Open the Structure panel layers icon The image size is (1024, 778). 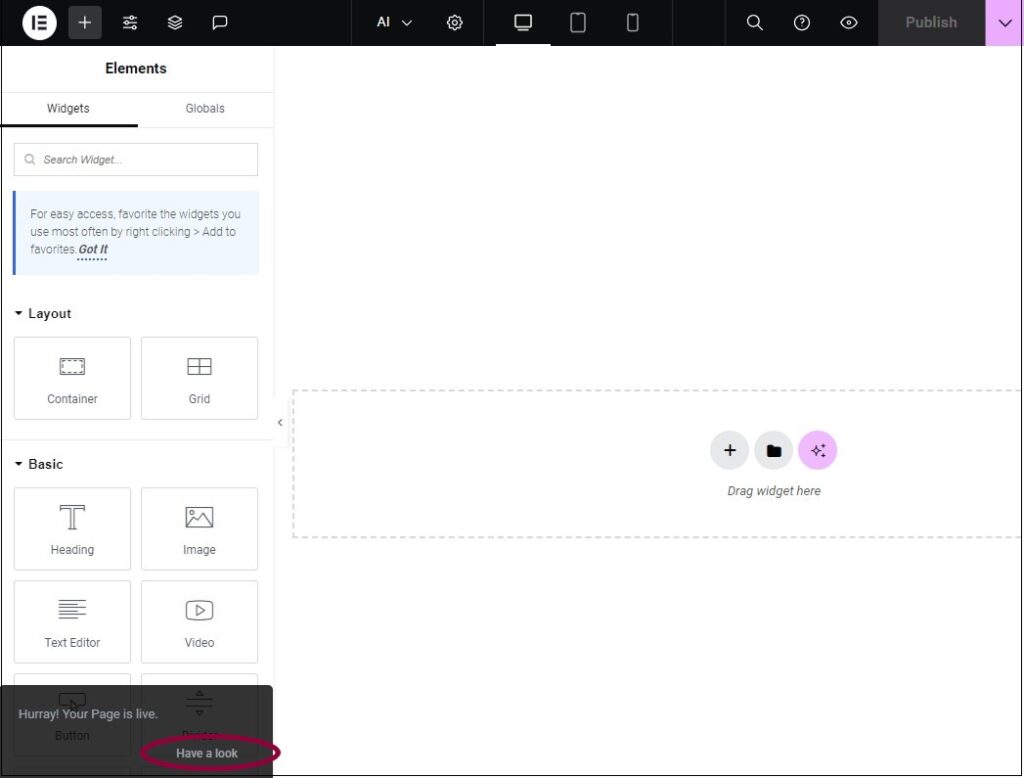pyautogui.click(x=175, y=22)
